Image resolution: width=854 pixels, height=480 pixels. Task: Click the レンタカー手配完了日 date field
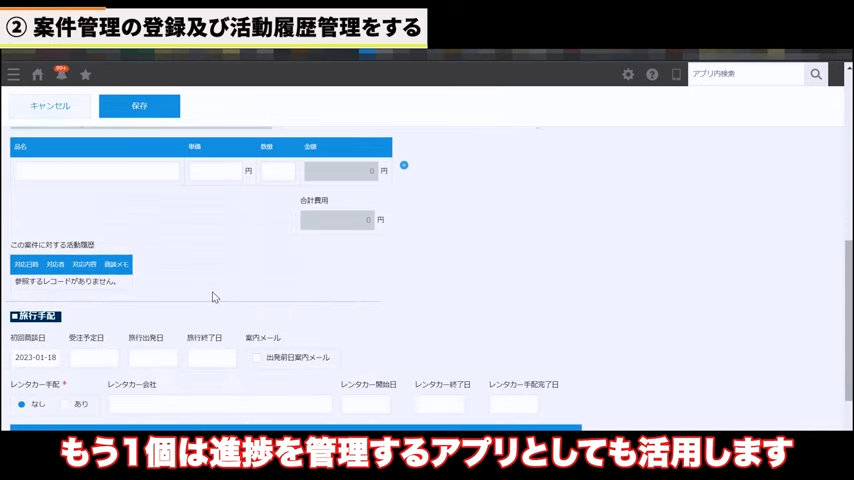[514, 404]
